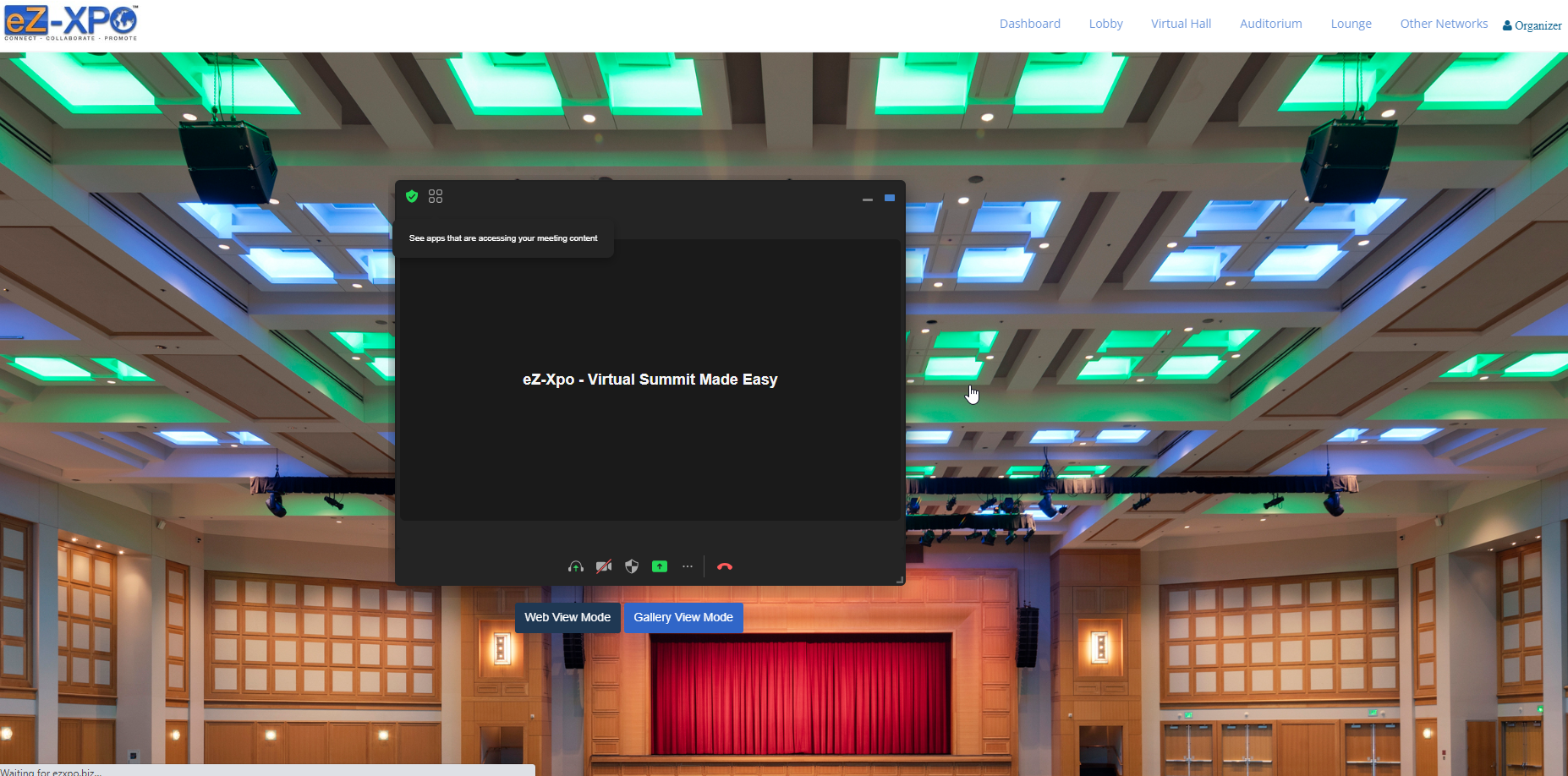Screen dimensions: 1568x776
Task: Go to the Lobby
Action: coord(1105,24)
